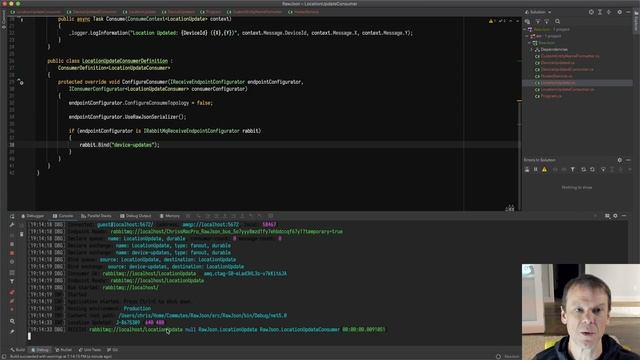Image resolution: width=640 pixels, height=360 pixels.
Task: Click the search magnifier in Solution toolbar
Action: pos(558,22)
